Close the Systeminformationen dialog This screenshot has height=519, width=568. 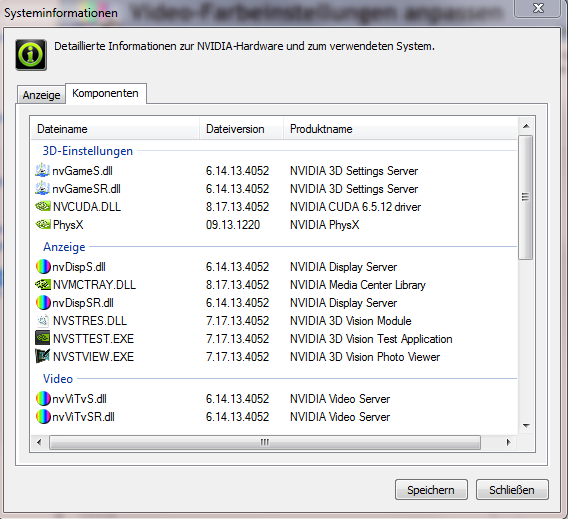pos(538,8)
